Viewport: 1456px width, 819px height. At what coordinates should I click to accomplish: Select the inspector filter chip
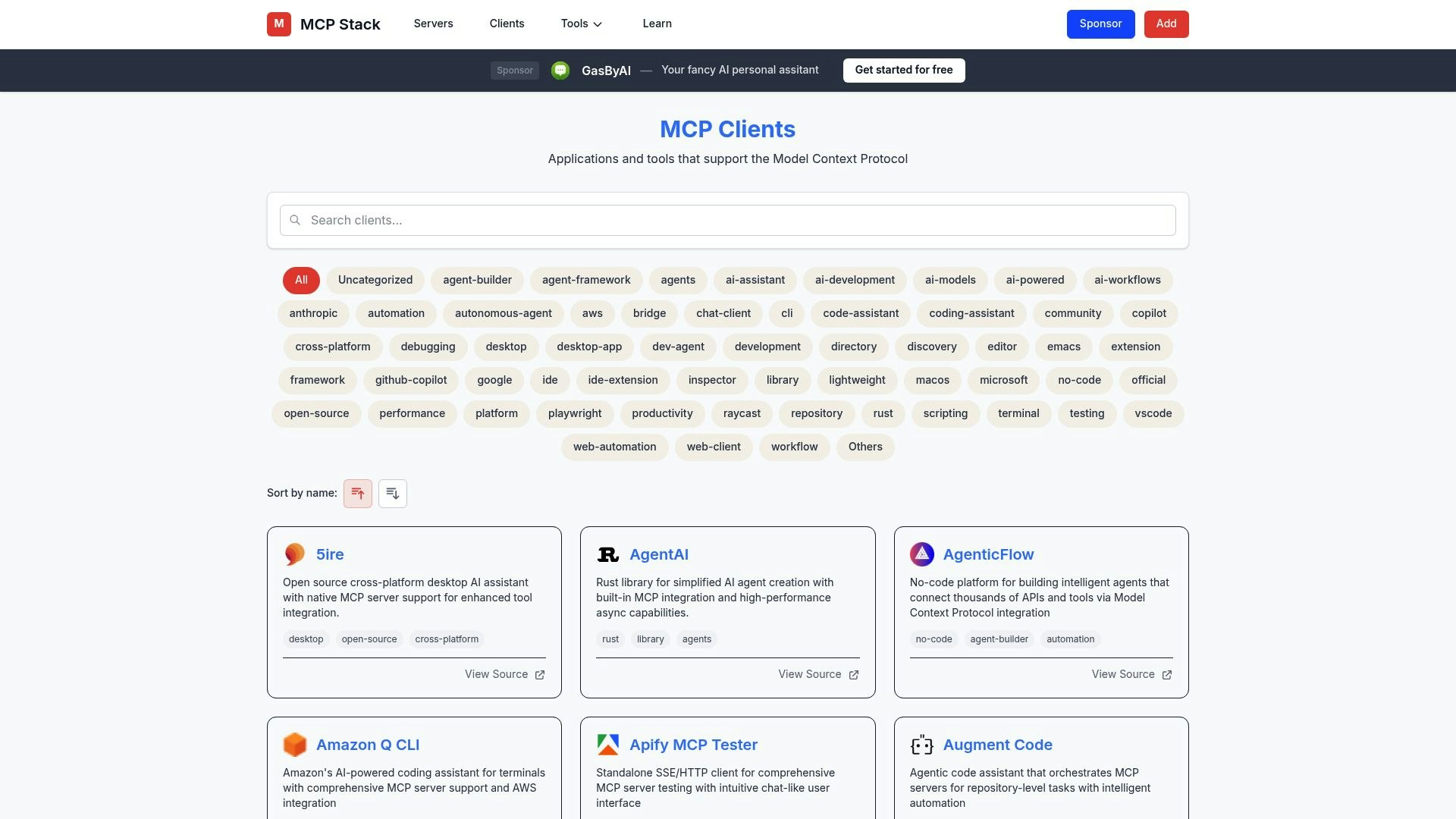coord(712,381)
